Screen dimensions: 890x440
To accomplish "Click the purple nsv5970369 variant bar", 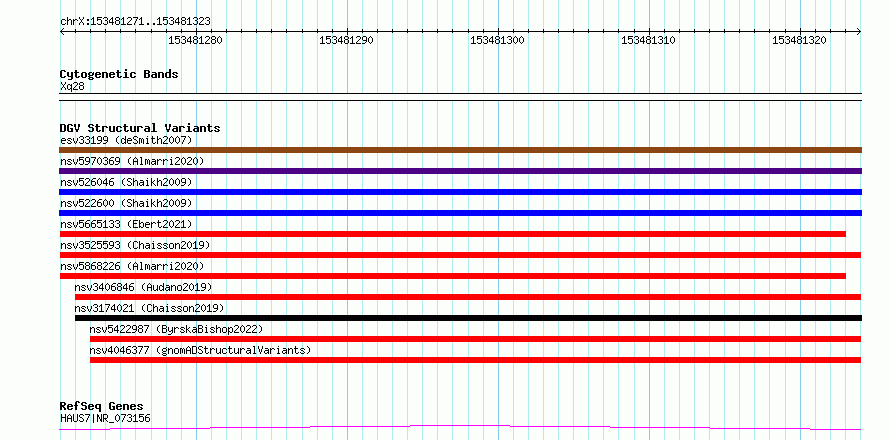I will (x=460, y=171).
